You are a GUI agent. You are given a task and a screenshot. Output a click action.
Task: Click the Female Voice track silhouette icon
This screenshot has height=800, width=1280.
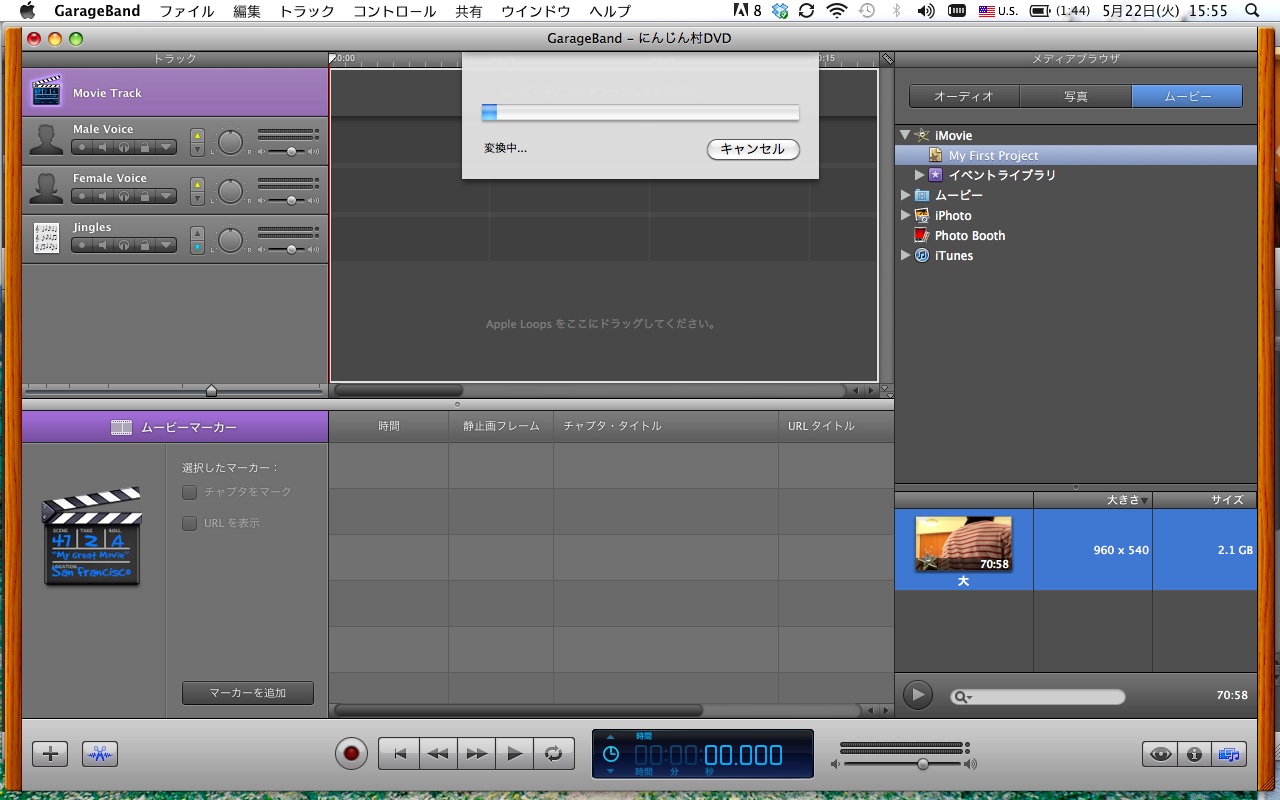[x=46, y=190]
